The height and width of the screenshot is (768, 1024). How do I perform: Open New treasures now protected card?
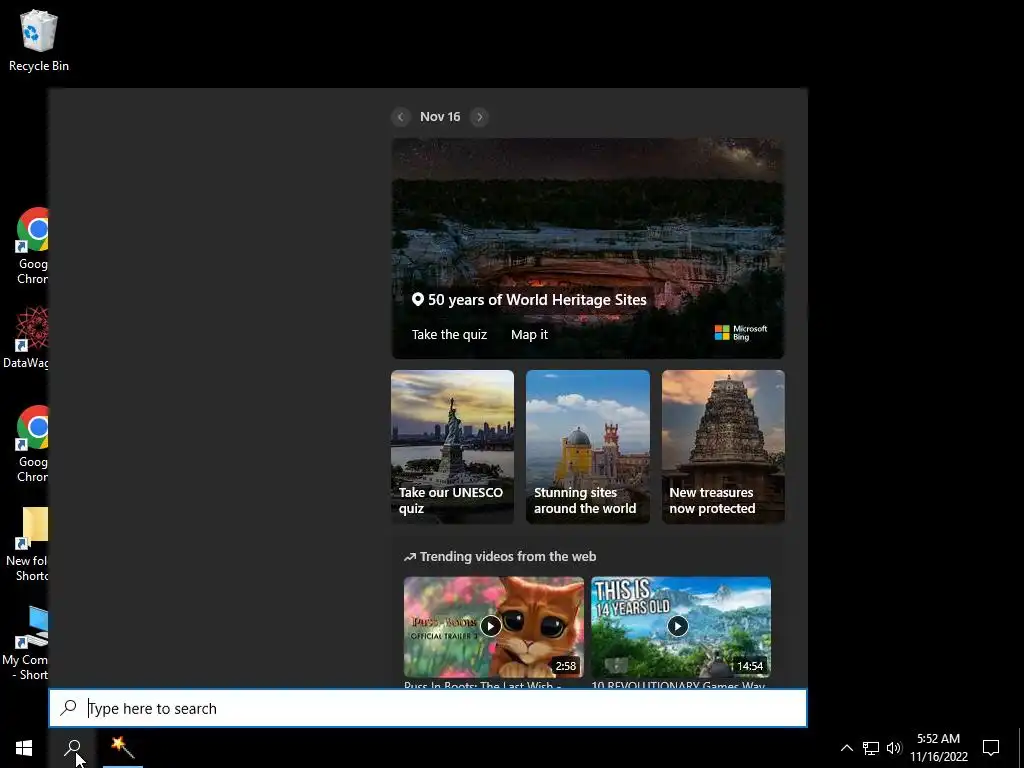(x=724, y=447)
